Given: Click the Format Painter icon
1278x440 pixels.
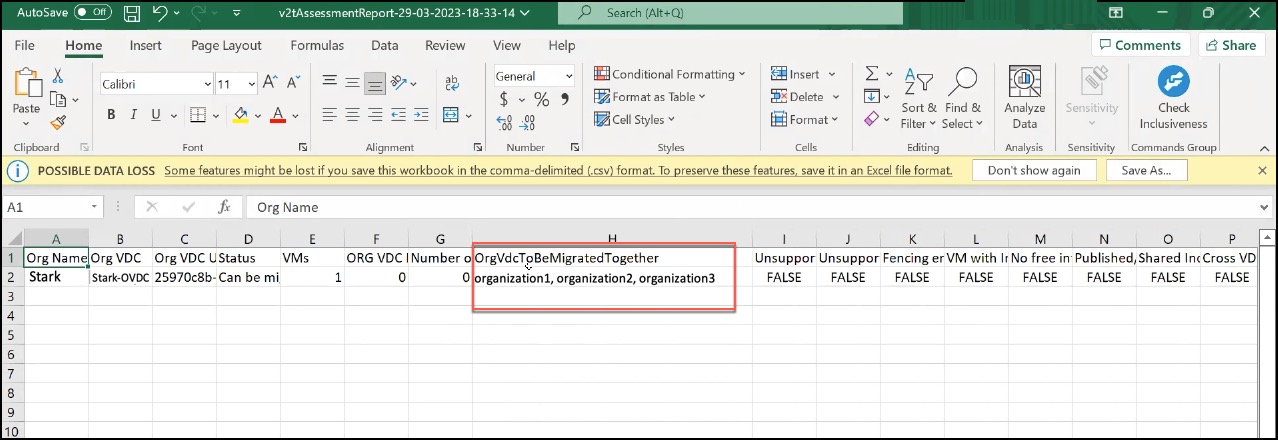Looking at the screenshot, I should 57,122.
